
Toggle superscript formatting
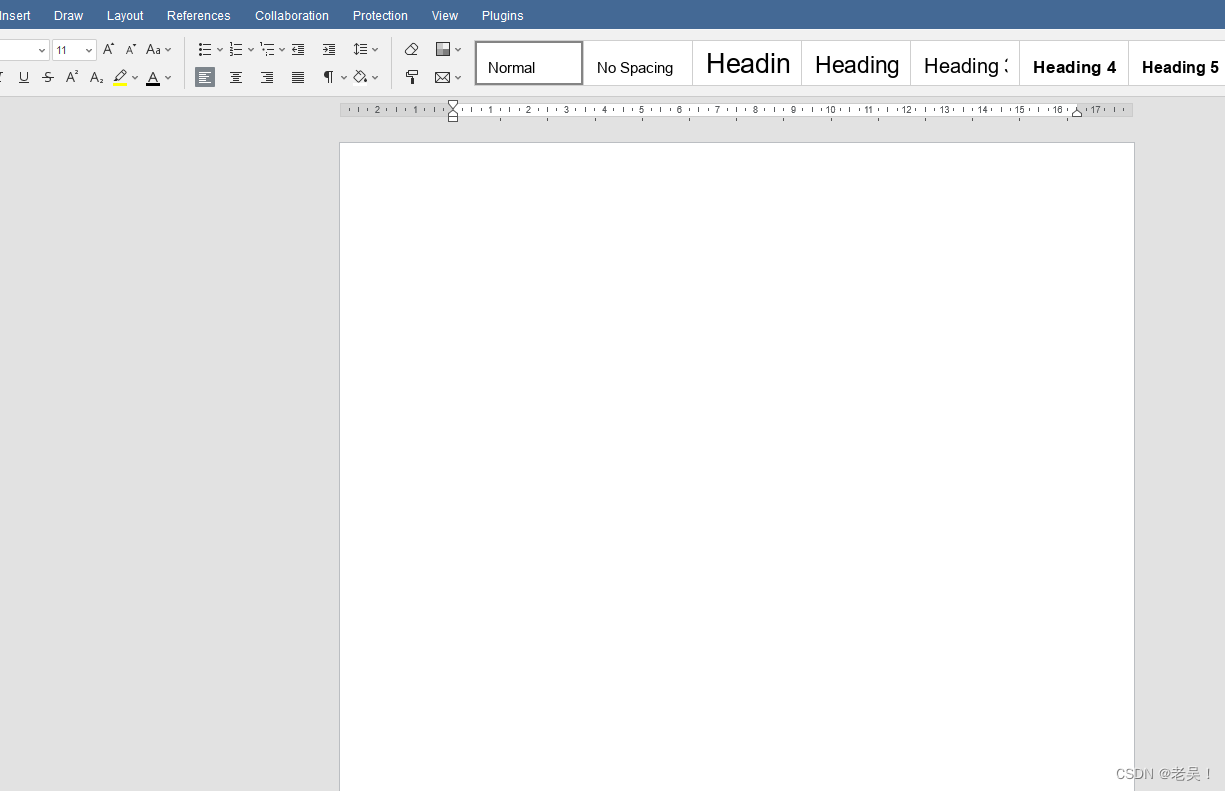[x=72, y=77]
